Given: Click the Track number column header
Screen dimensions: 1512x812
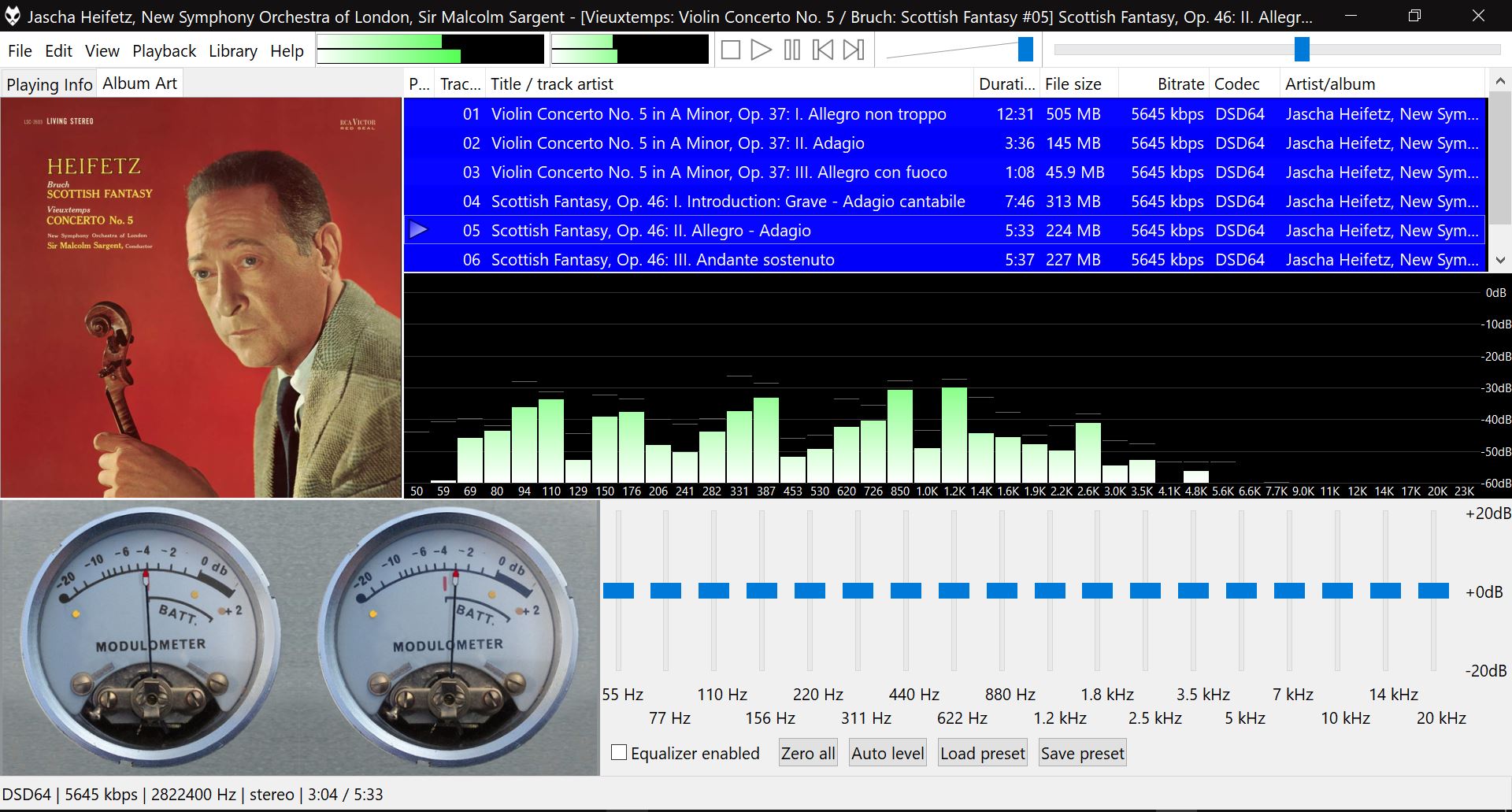Looking at the screenshot, I should tap(460, 84).
